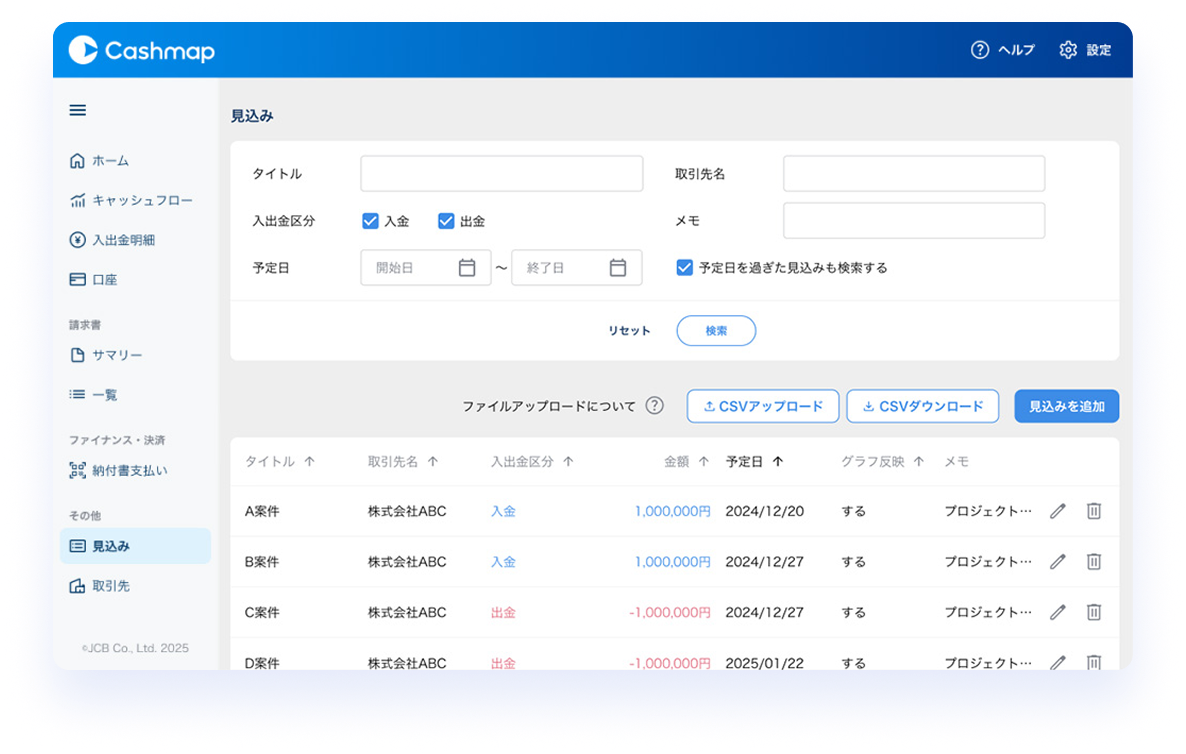Viewport: 1186px width, 754px height.
Task: Sort by 入出金区分 column arrow
Action: pos(568,461)
